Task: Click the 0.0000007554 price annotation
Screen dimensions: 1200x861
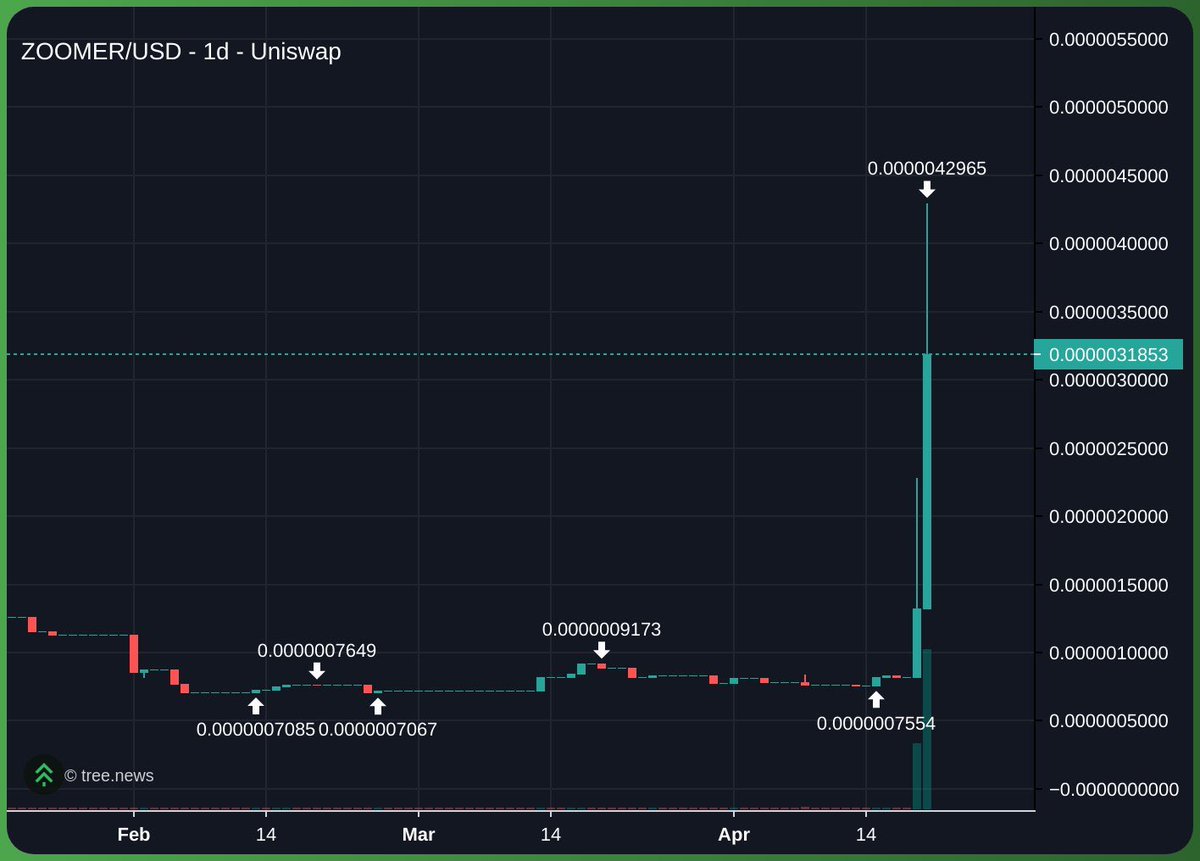Action: pos(876,723)
